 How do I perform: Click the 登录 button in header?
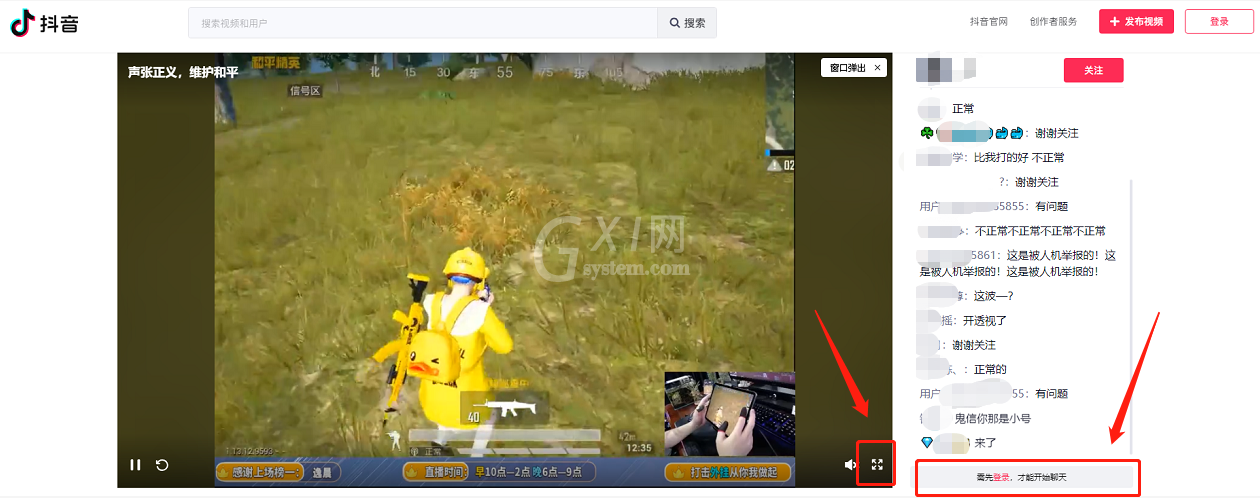click(1219, 21)
